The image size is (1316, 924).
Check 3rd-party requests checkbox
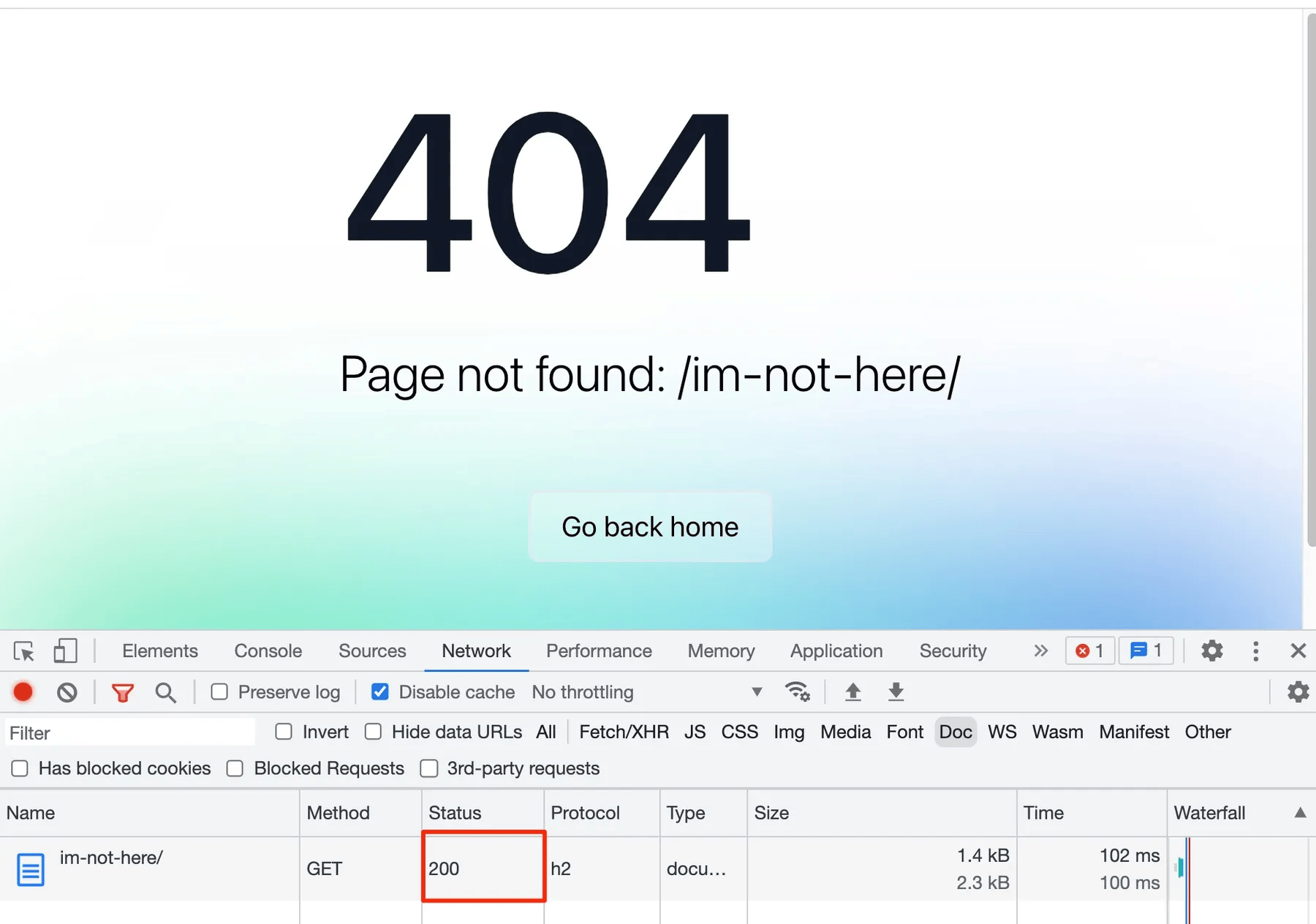[x=429, y=768]
